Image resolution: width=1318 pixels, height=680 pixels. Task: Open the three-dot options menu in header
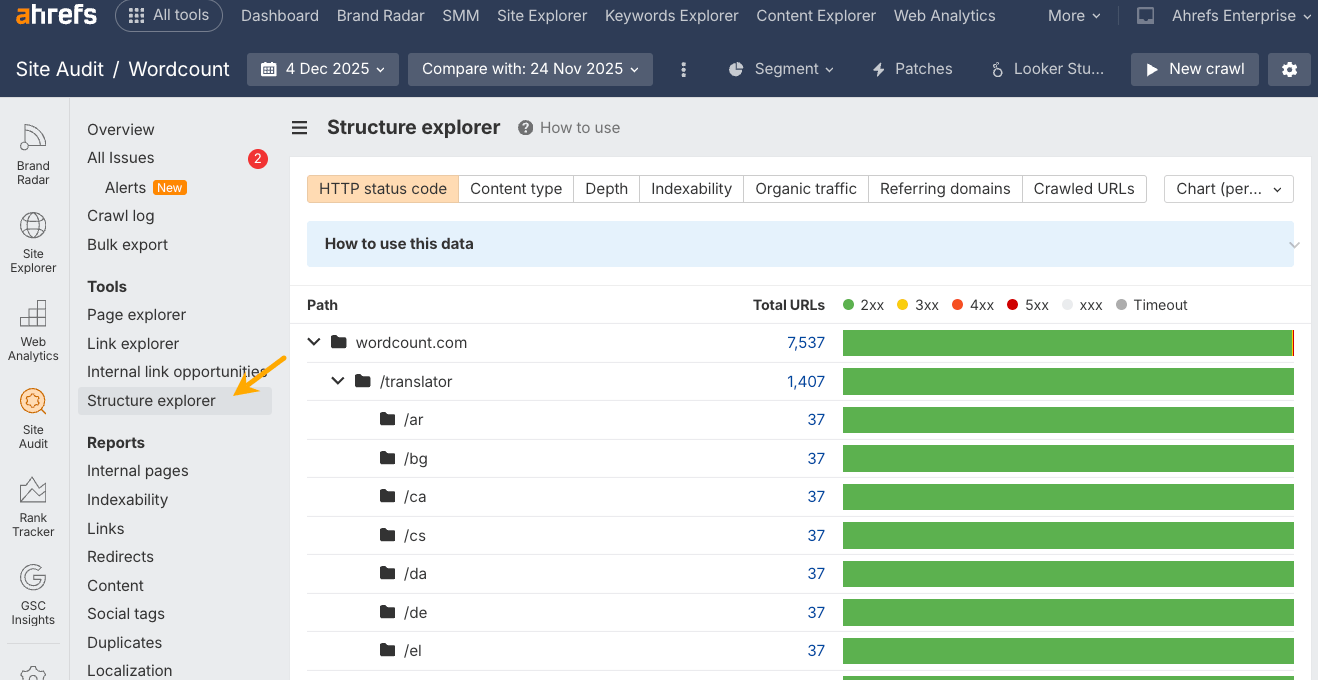[684, 69]
